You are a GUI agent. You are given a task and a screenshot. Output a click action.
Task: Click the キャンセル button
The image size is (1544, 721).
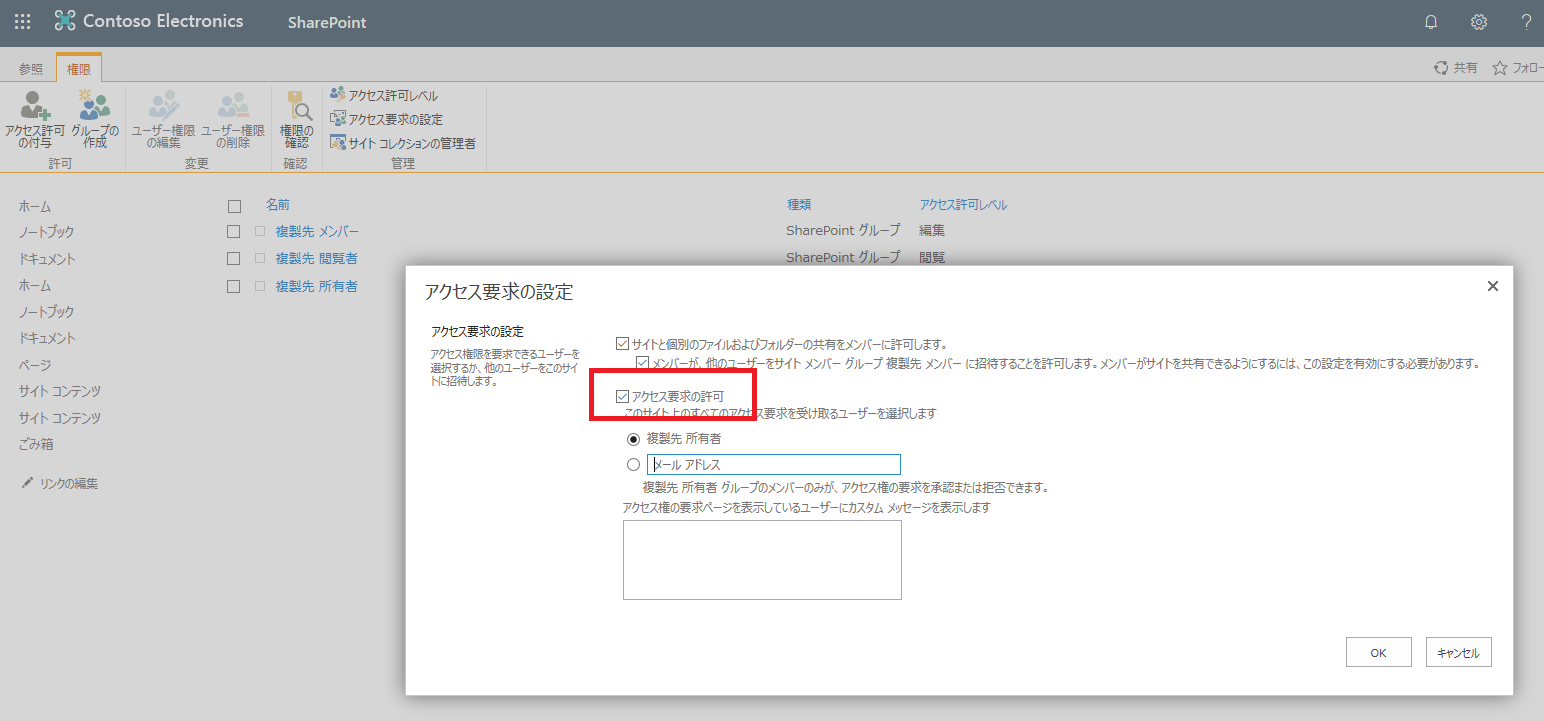coord(1458,651)
